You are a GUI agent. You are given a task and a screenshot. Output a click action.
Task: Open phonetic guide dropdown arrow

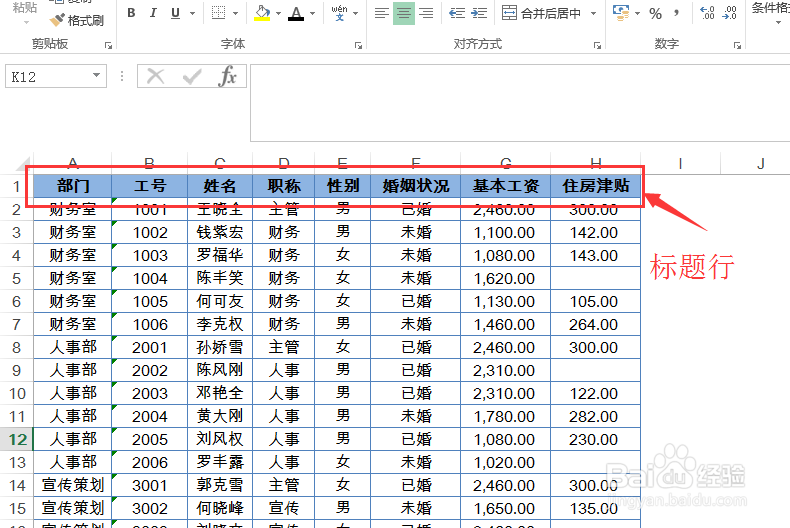point(356,14)
